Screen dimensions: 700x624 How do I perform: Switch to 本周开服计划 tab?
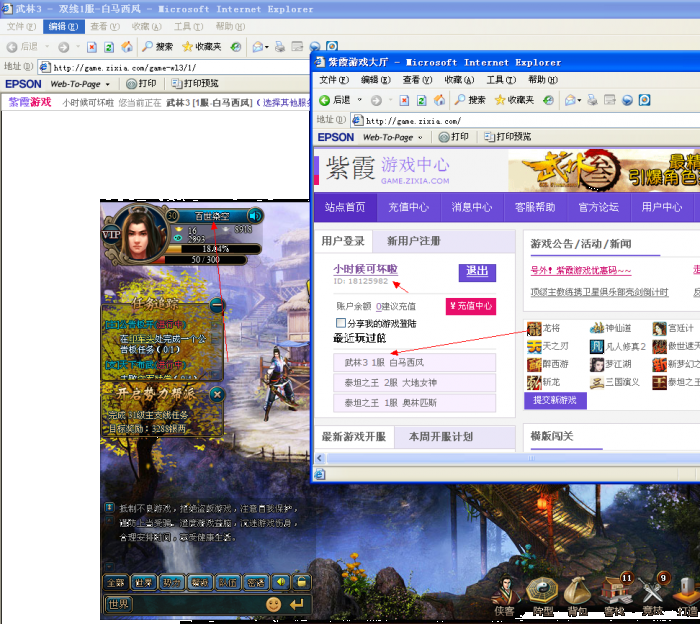pos(441,437)
